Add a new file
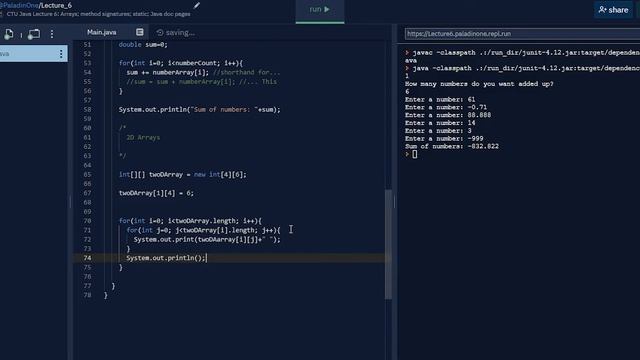The image size is (640, 360). pos(9,34)
